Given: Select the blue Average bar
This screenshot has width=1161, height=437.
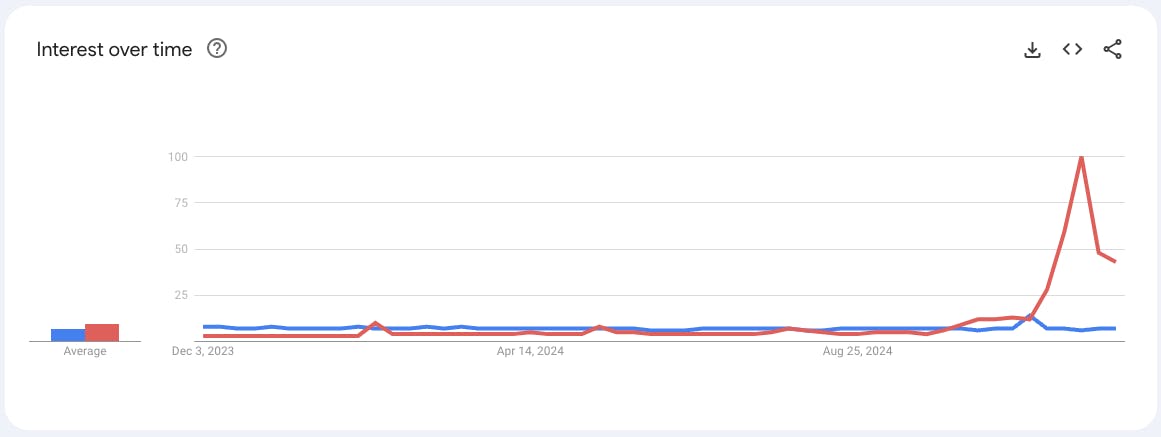Looking at the screenshot, I should pos(67,335).
